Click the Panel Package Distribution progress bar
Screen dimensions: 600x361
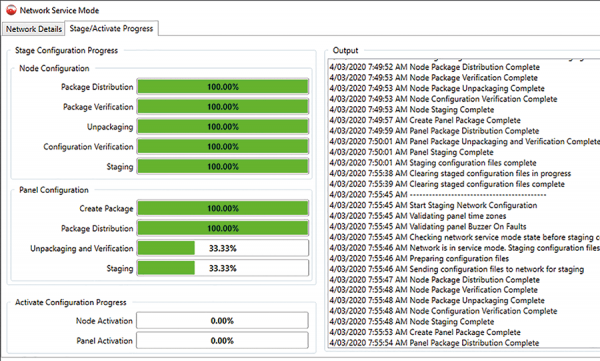tap(223, 228)
